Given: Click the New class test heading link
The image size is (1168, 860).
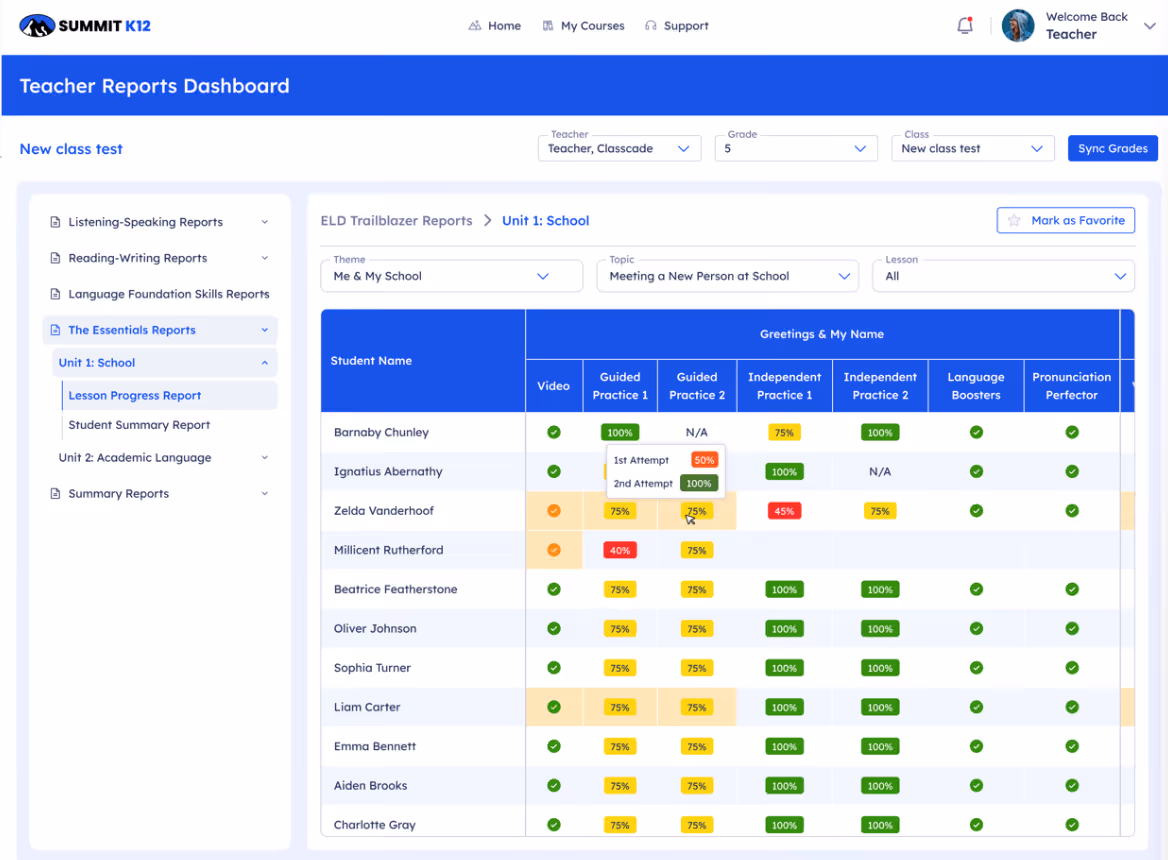Looking at the screenshot, I should tap(71, 149).
